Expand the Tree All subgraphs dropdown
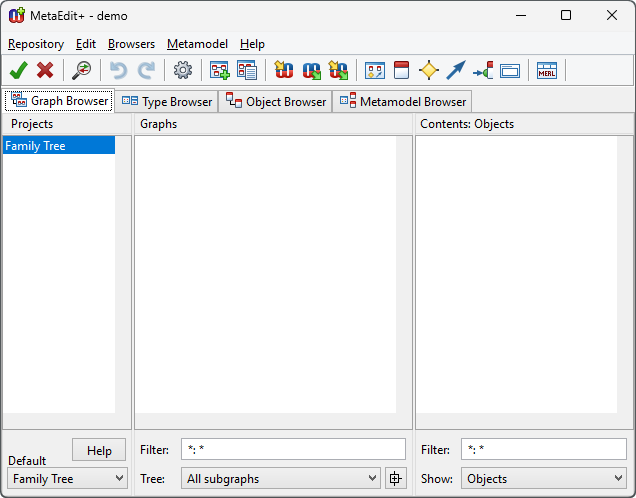This screenshot has width=636, height=498. click(281, 479)
